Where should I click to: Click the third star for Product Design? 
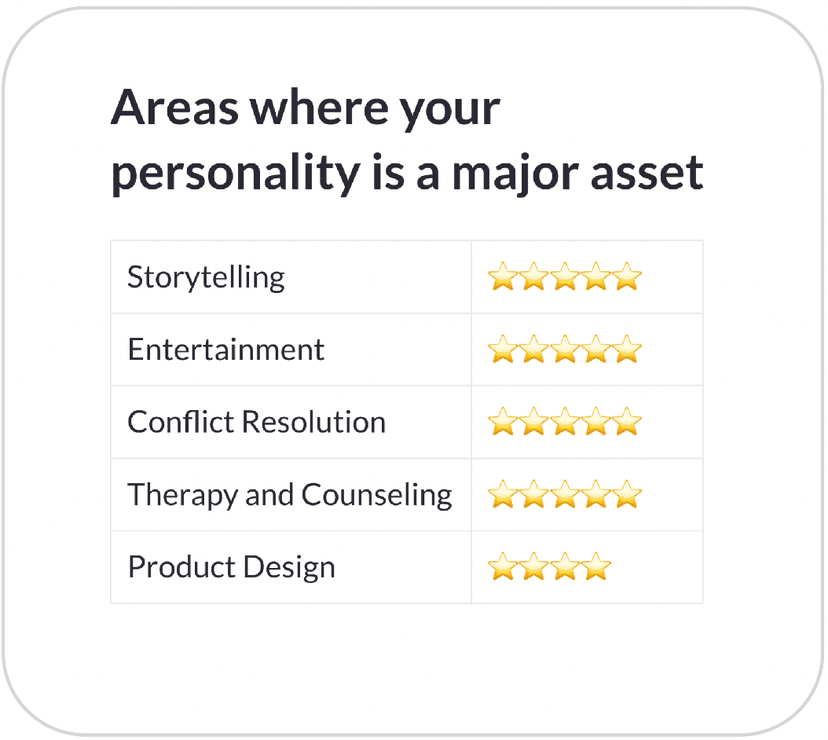click(x=564, y=568)
